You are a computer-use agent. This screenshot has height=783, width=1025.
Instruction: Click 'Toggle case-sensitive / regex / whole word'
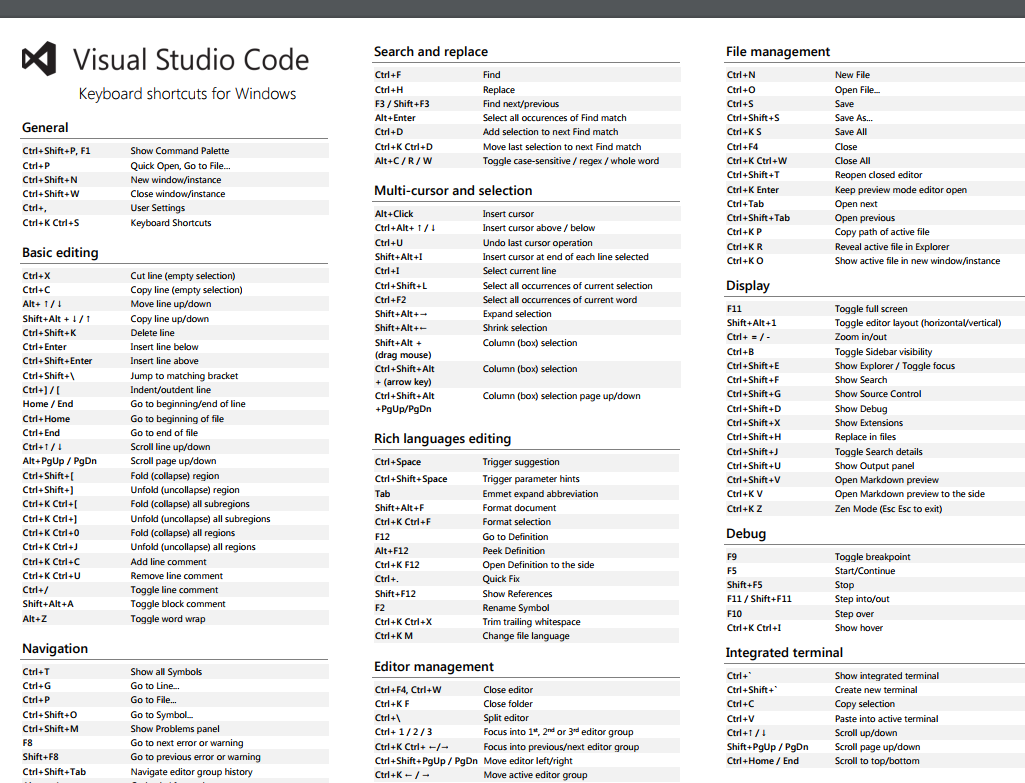571,161
